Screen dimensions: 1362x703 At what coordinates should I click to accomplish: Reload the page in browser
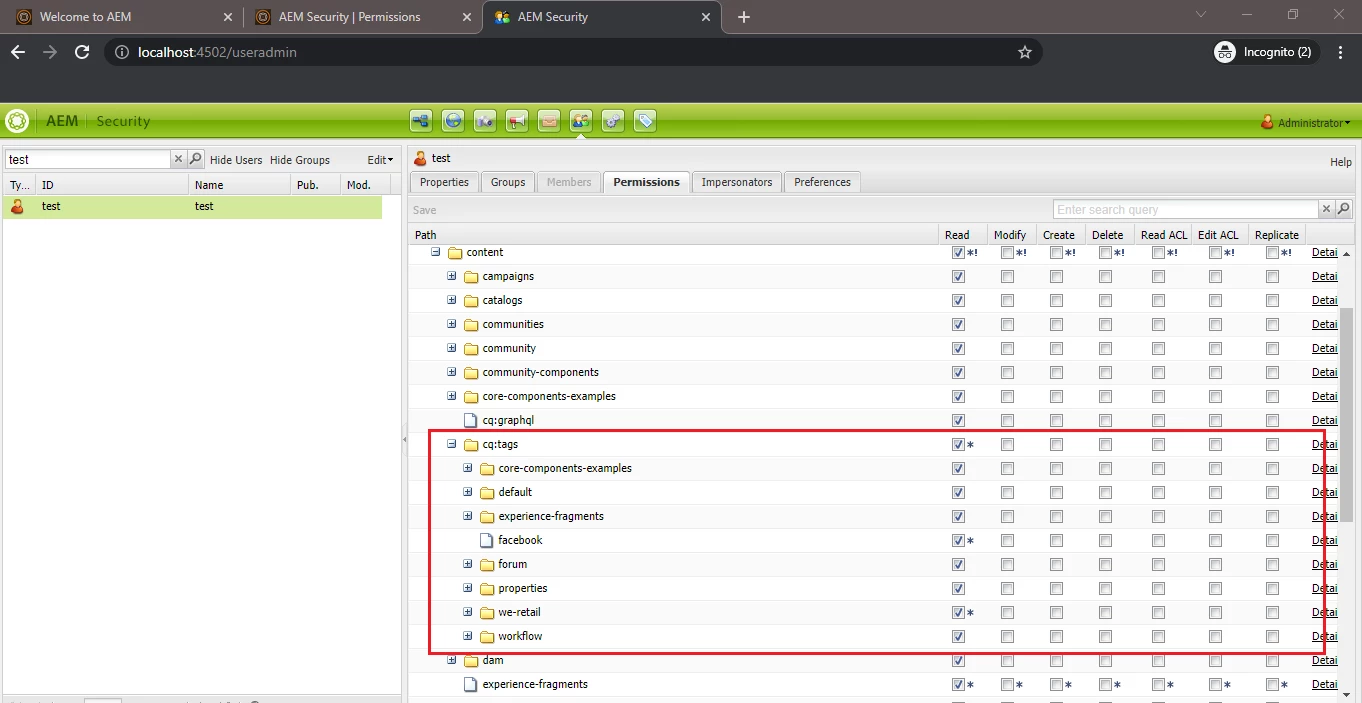pyautogui.click(x=83, y=52)
